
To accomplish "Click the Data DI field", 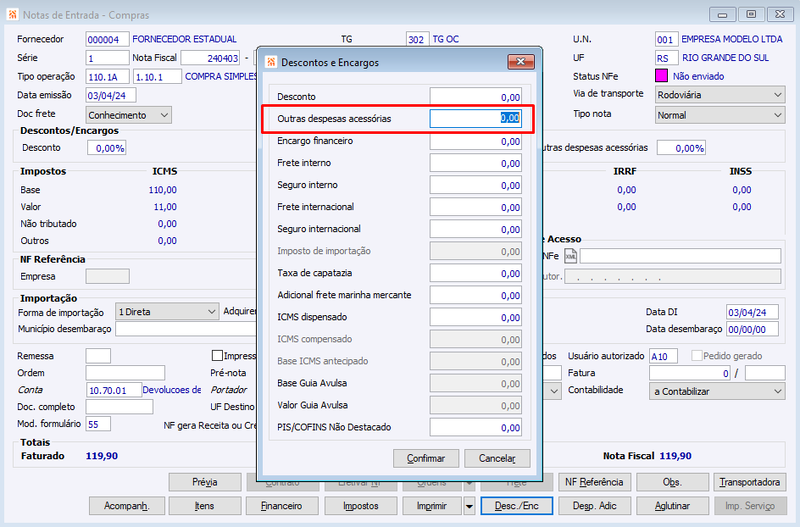I will point(753,312).
